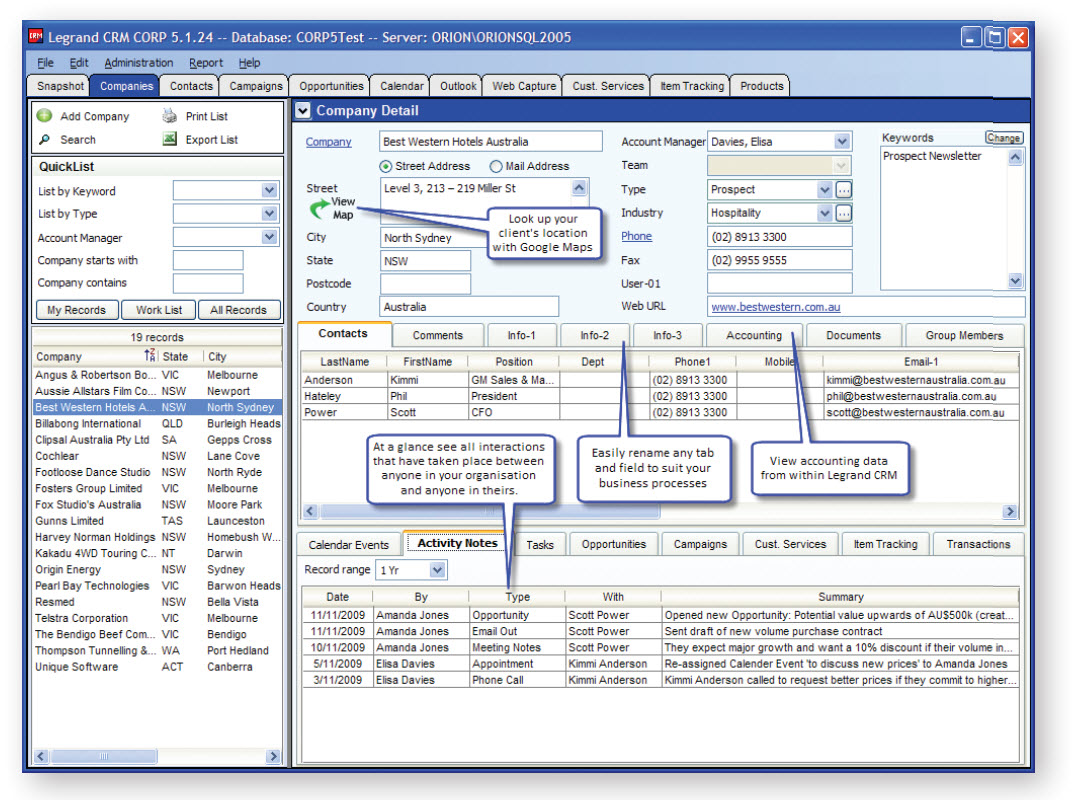Open the Documents tab
The image size is (1072, 800).
(x=853, y=335)
